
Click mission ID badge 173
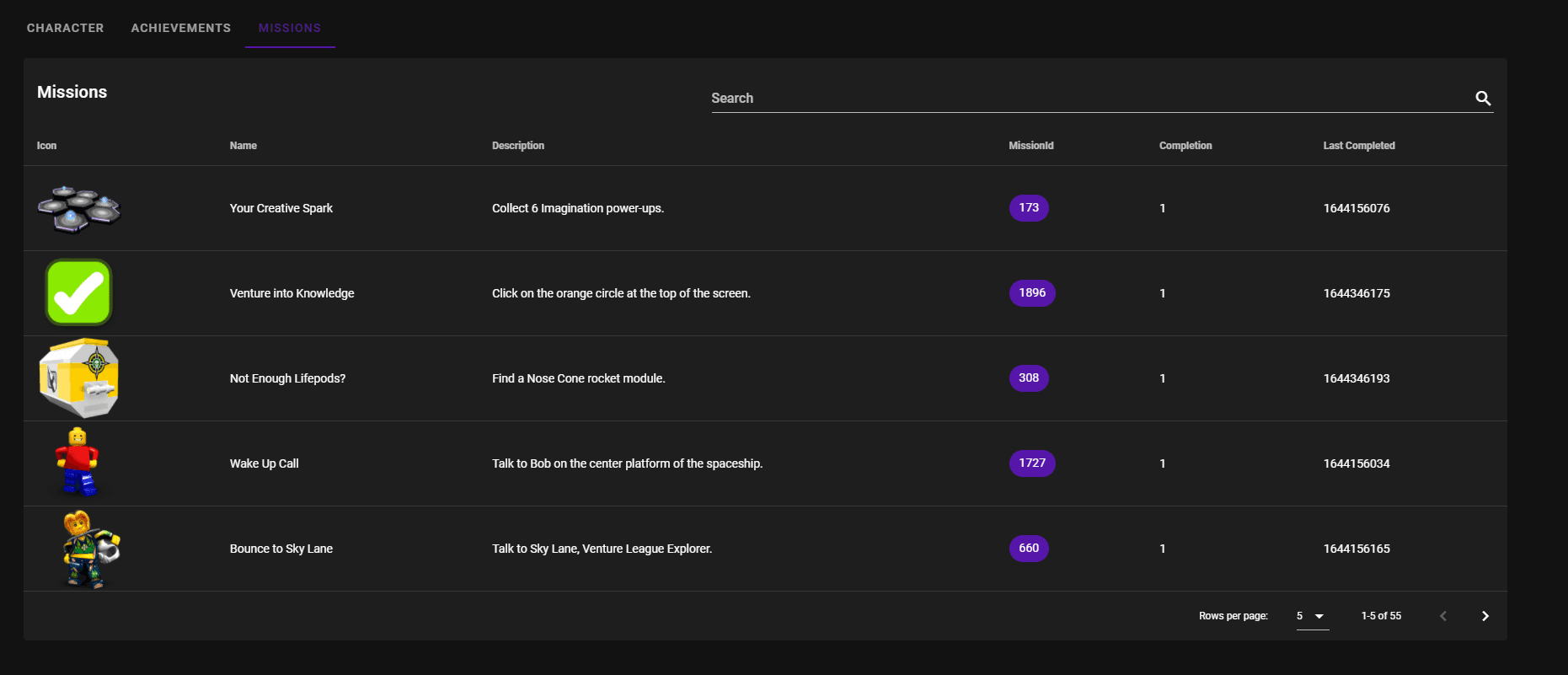point(1029,208)
